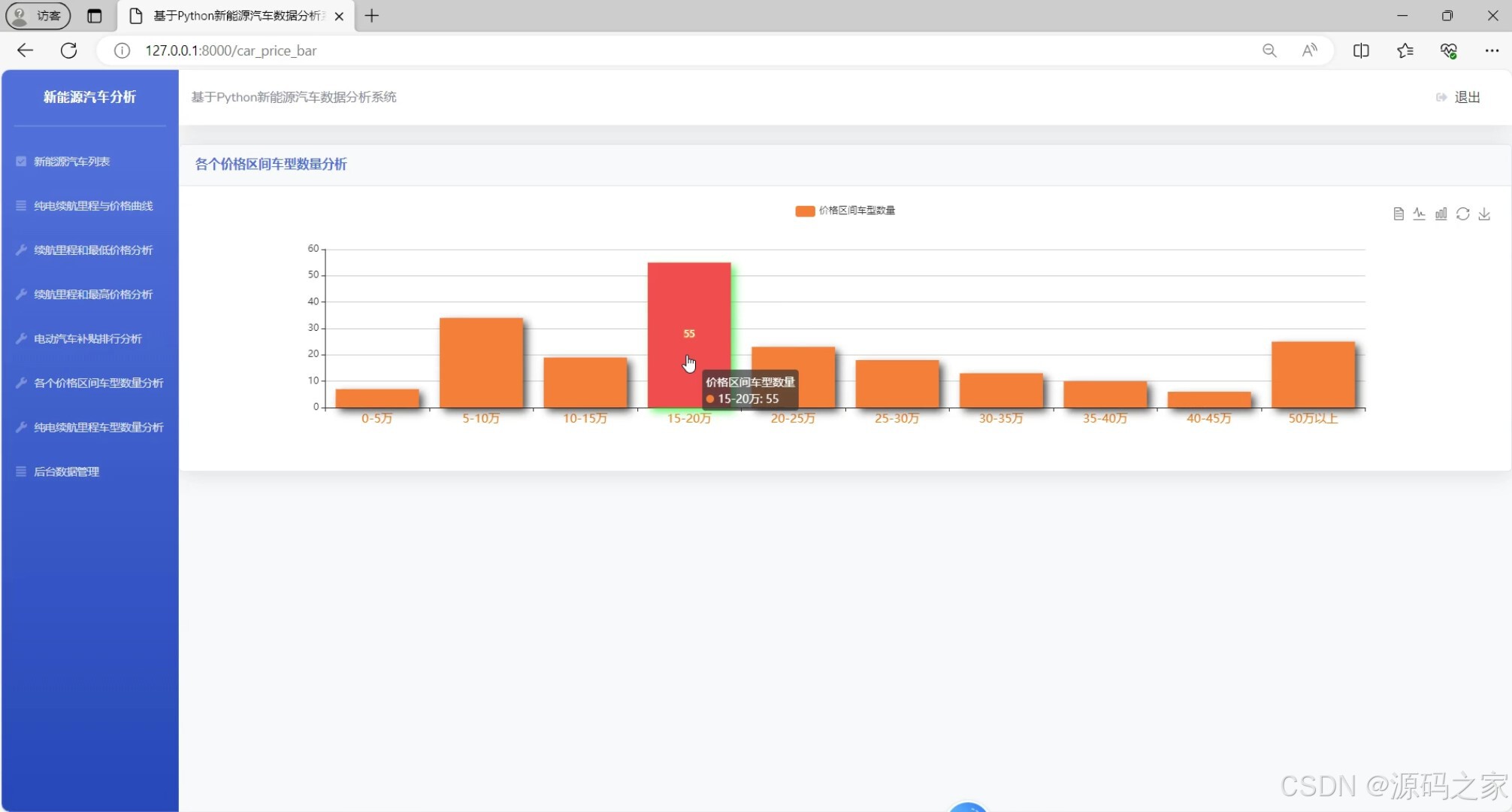Open browser settings and more menu
The width and height of the screenshot is (1512, 812).
pos(1492,50)
